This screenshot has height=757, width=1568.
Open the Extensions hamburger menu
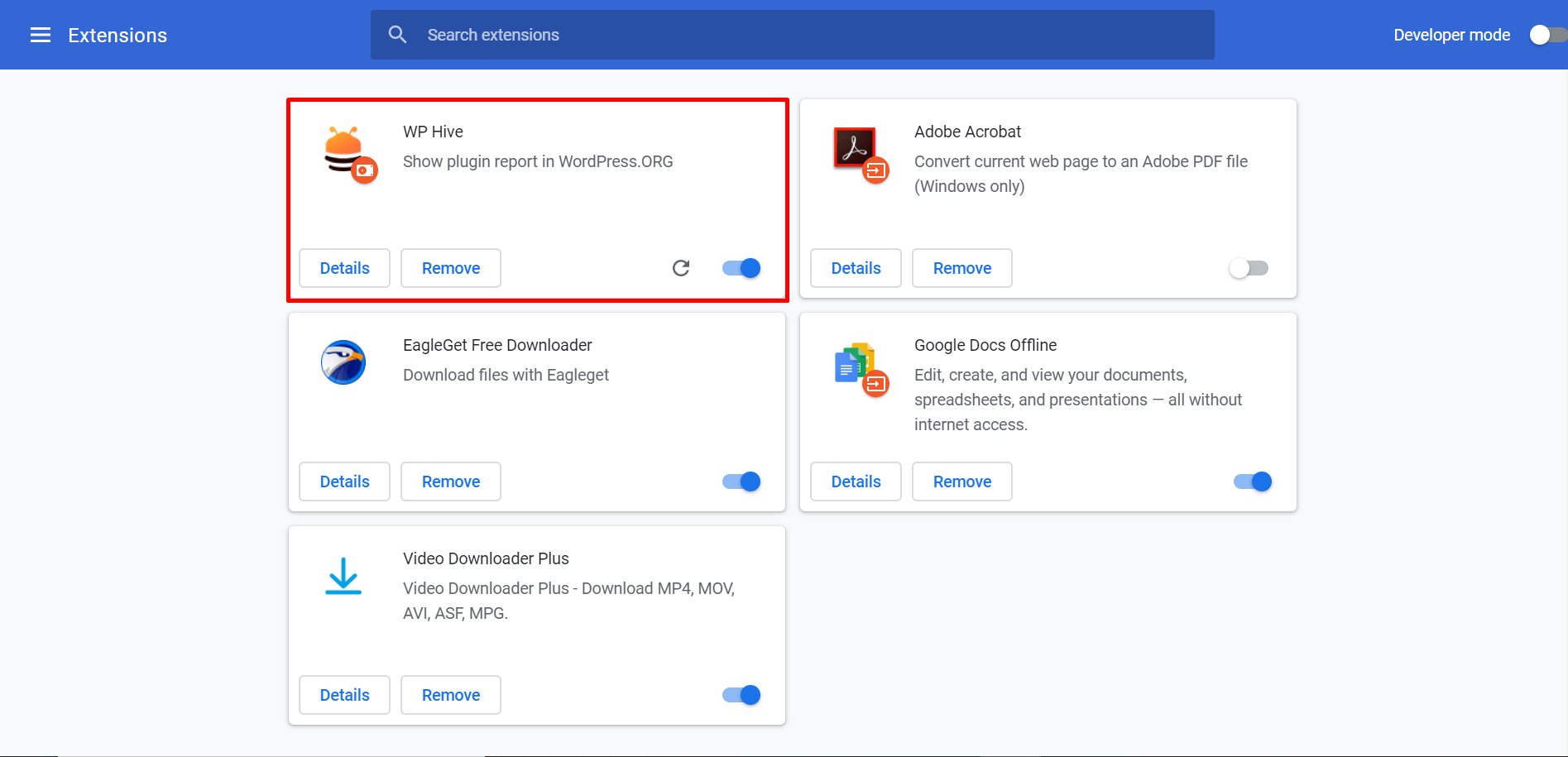[x=40, y=35]
